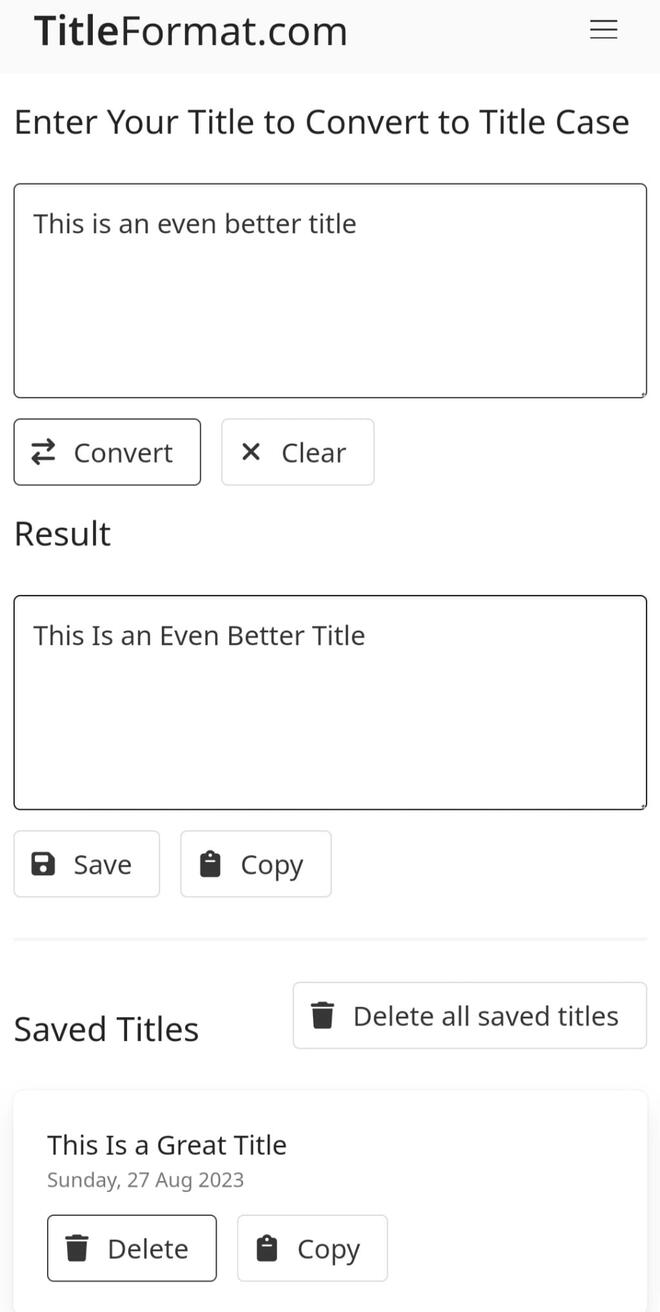Convert the entered title

(107, 452)
